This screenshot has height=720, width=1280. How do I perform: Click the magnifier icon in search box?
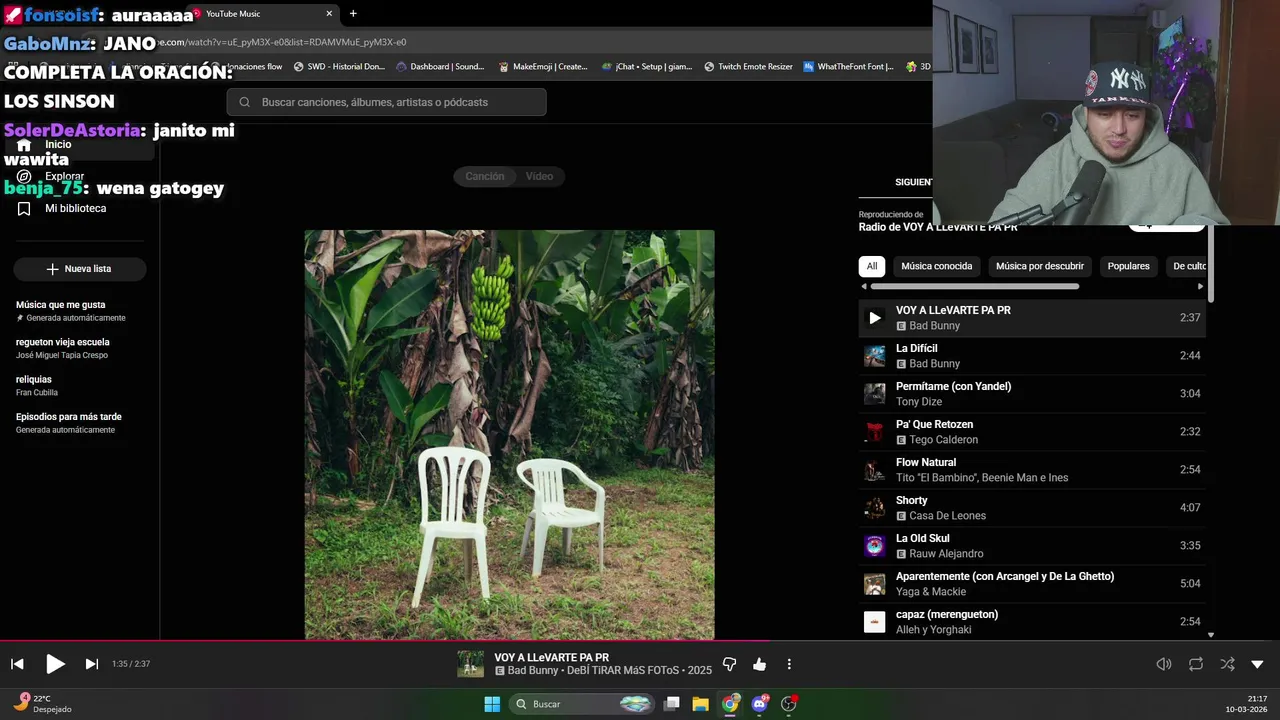244,102
